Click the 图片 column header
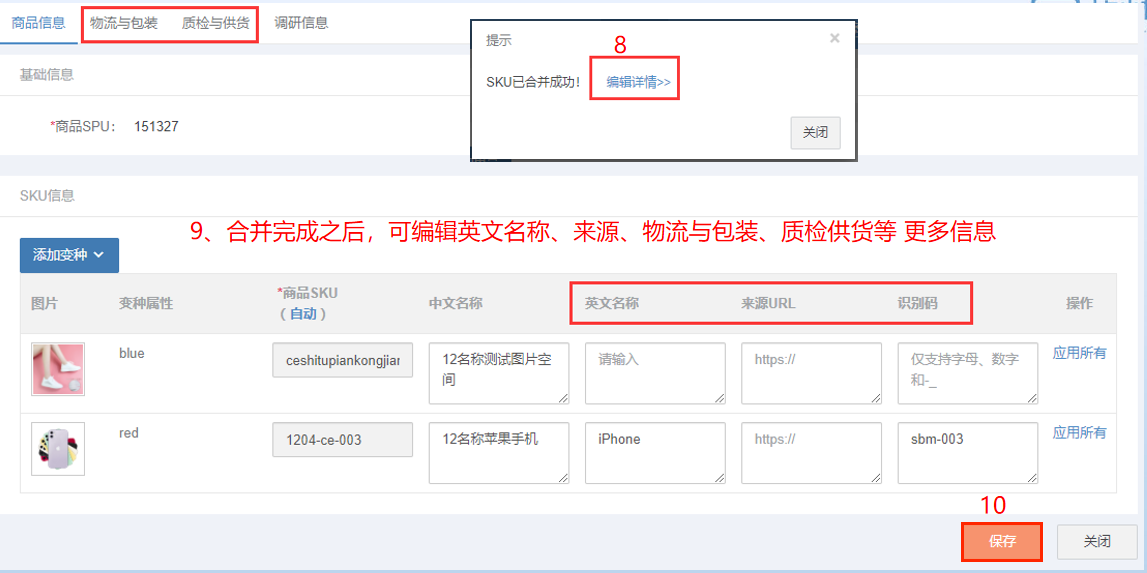1147x573 pixels. coord(45,304)
